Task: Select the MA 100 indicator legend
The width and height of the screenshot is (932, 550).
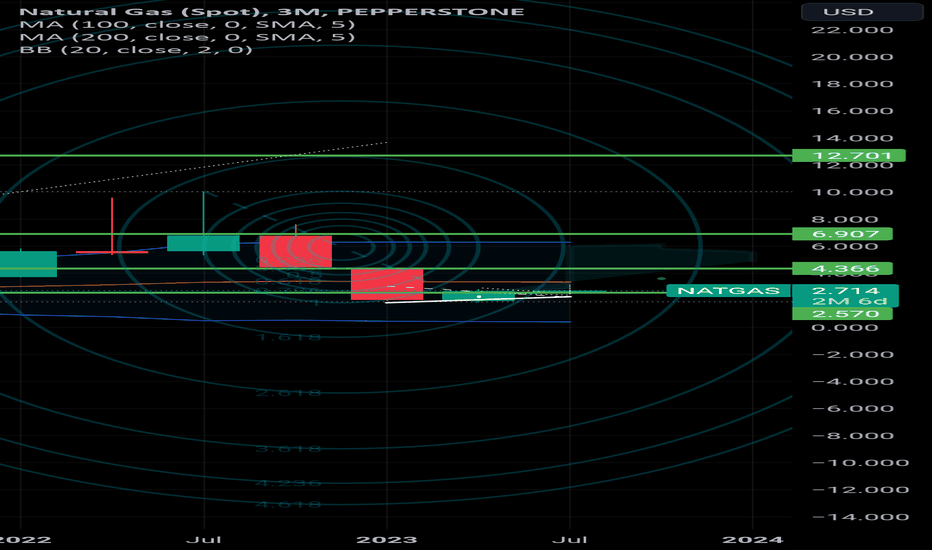Action: (187, 24)
